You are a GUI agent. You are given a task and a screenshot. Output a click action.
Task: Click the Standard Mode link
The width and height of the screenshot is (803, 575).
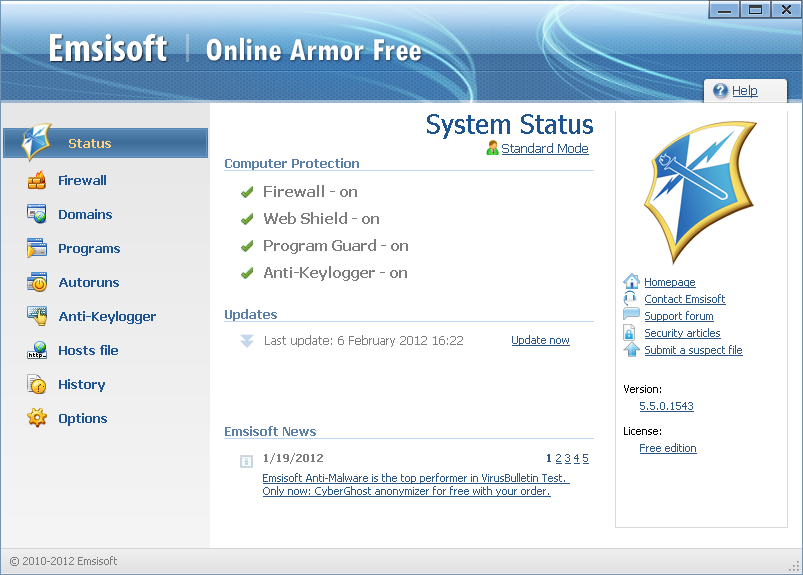[x=545, y=148]
